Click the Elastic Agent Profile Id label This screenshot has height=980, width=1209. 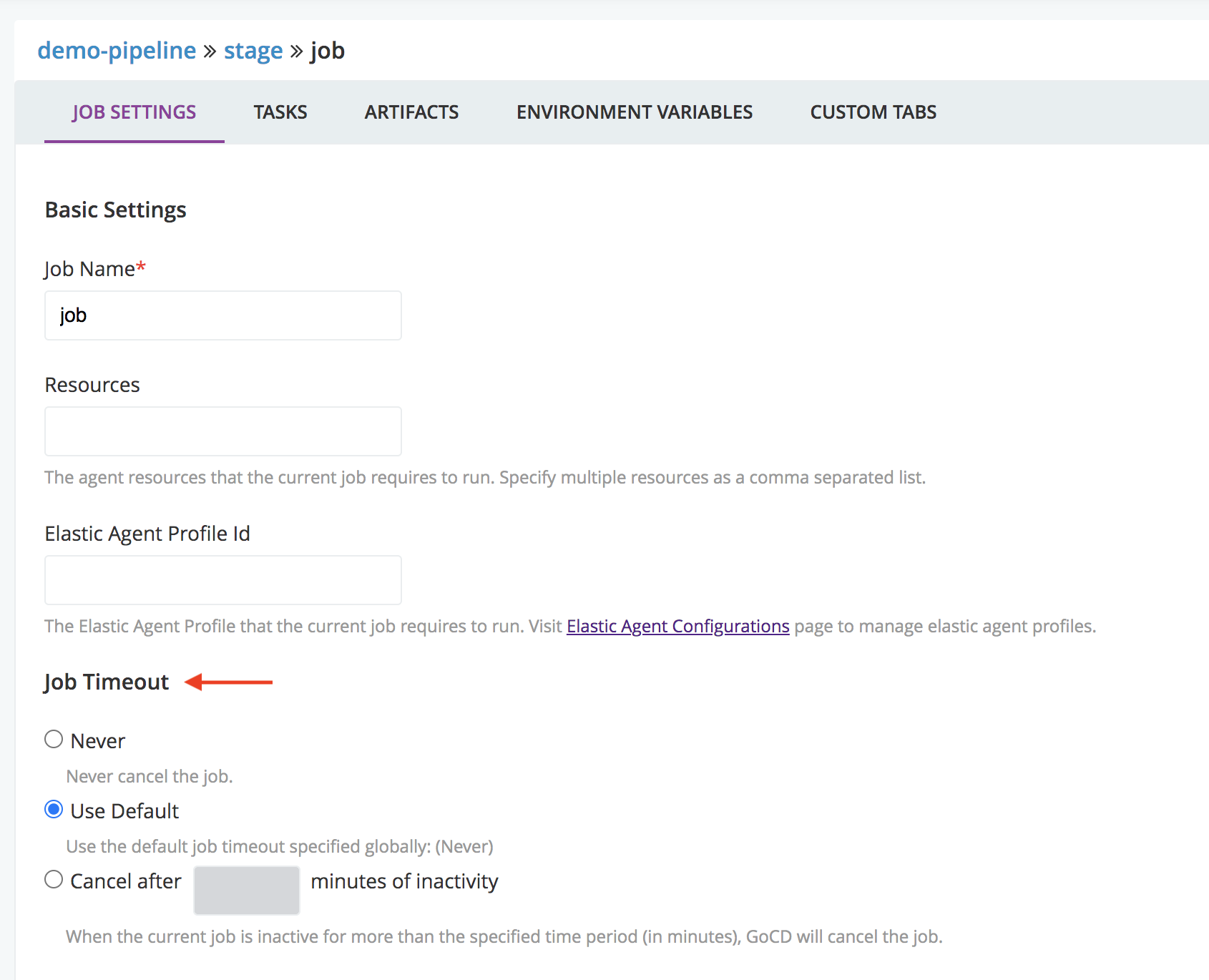[147, 534]
